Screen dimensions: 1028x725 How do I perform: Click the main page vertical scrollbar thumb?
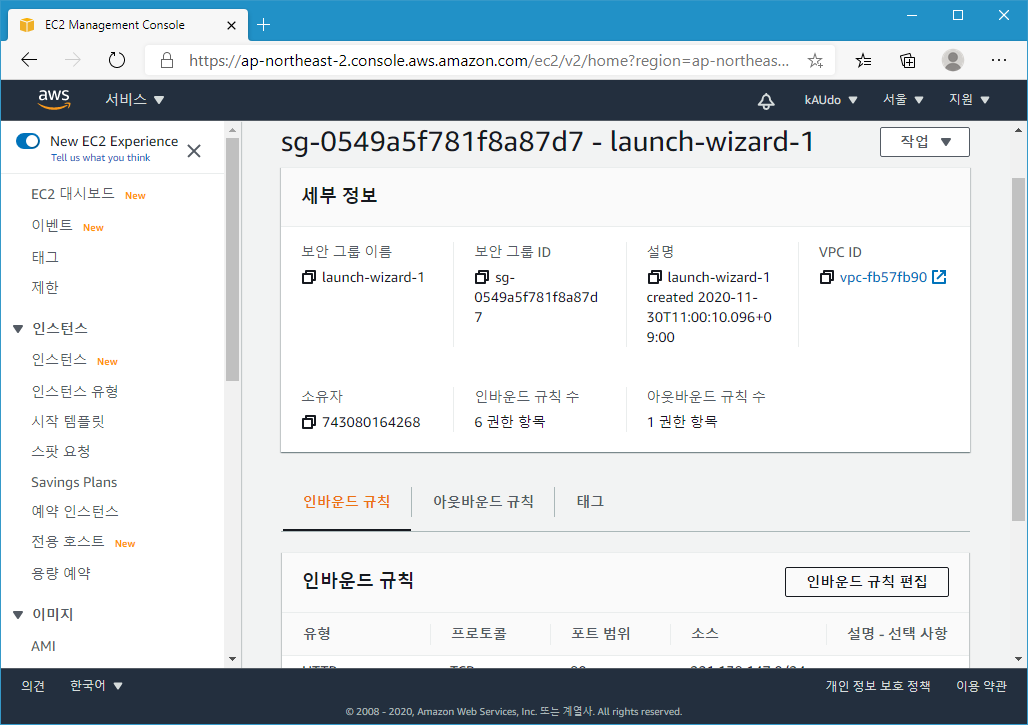coord(1018,349)
